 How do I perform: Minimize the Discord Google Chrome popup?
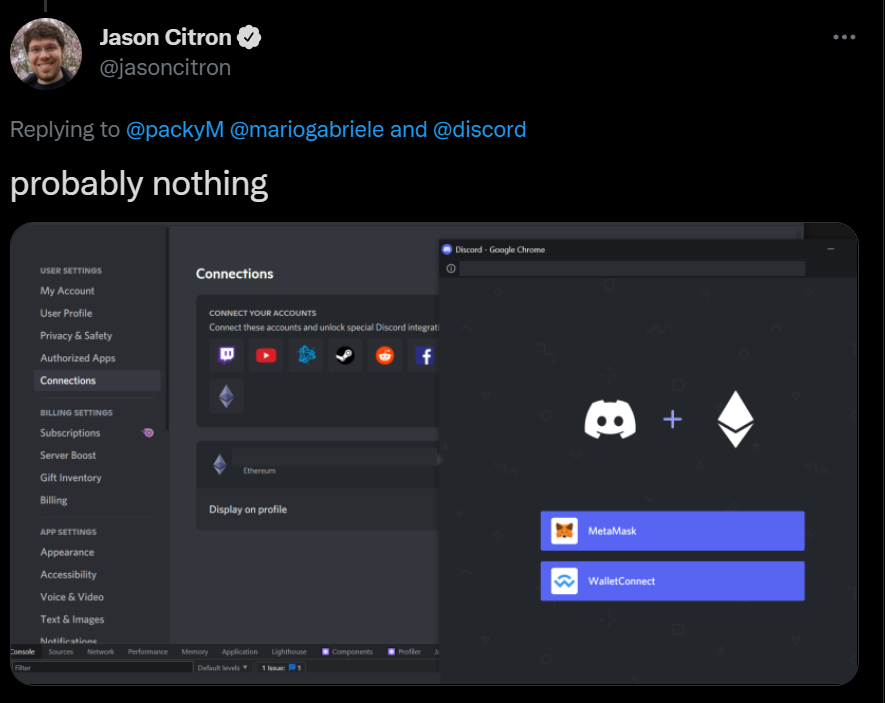coord(831,249)
